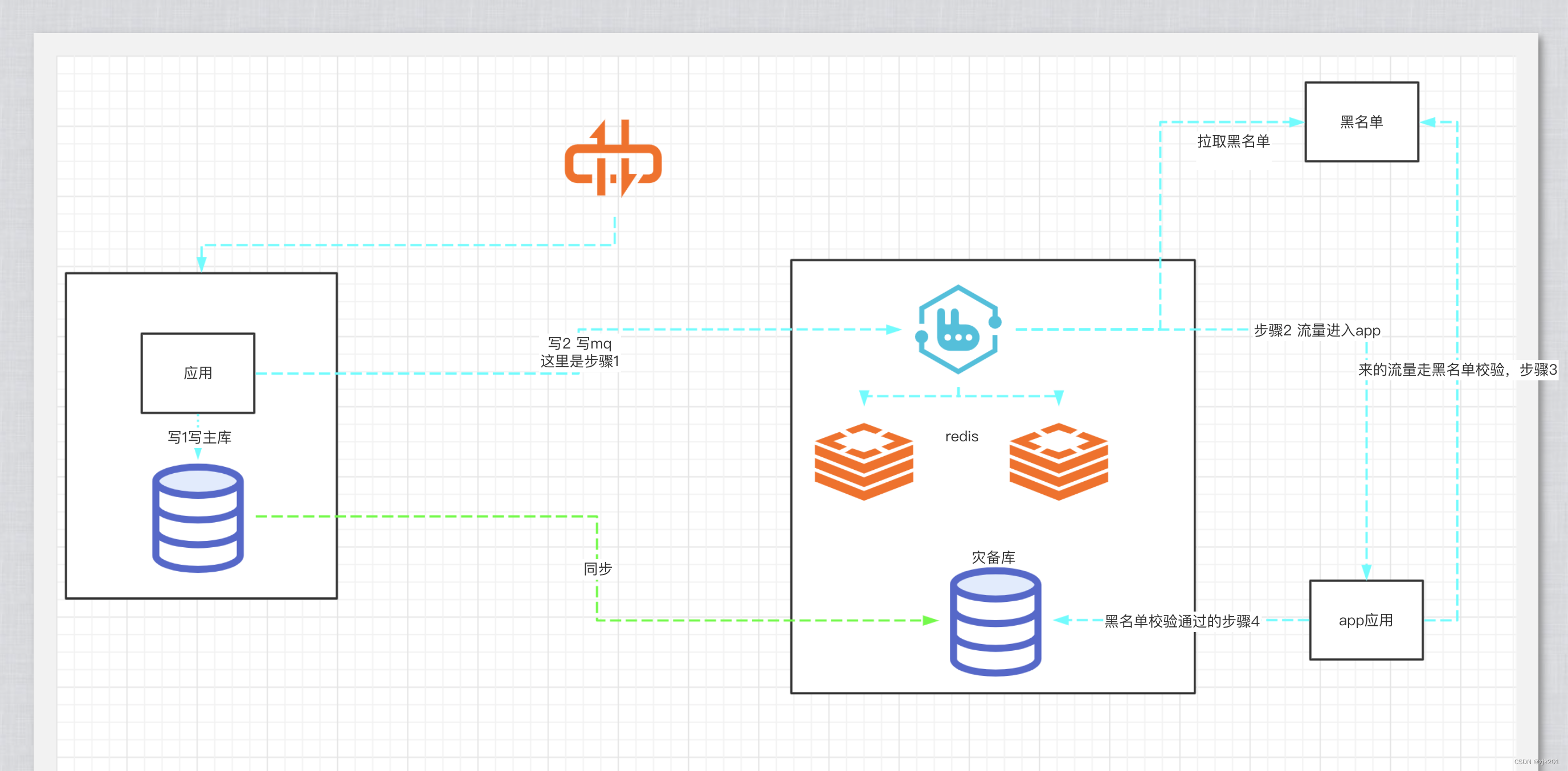
Task: Click the 来的流量走黑名单校验 步骤3 label
Action: 1457,370
